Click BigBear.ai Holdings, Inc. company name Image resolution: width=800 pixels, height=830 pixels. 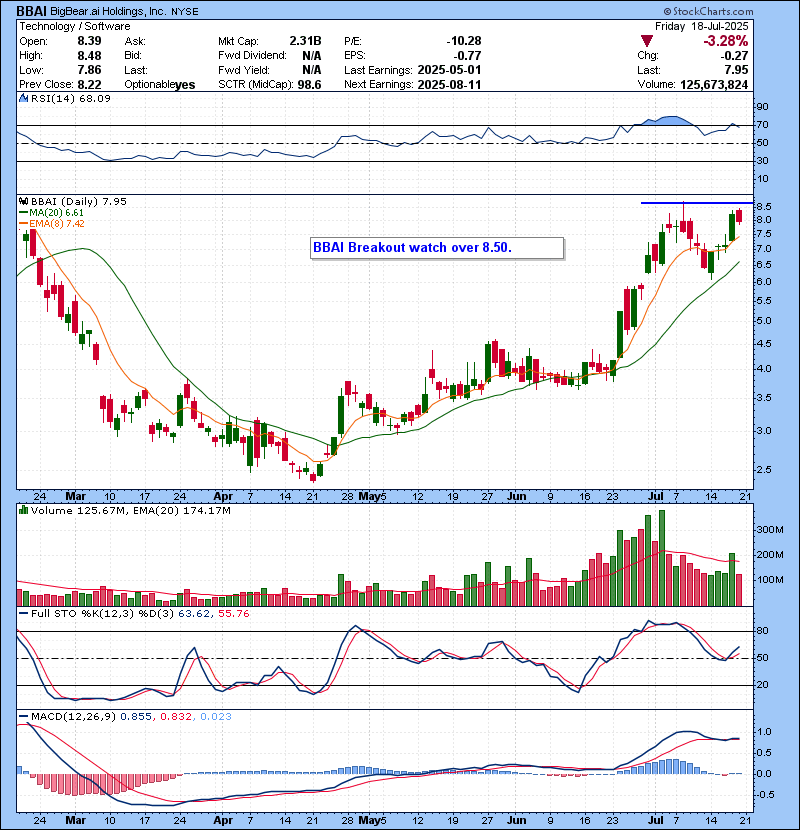click(109, 11)
